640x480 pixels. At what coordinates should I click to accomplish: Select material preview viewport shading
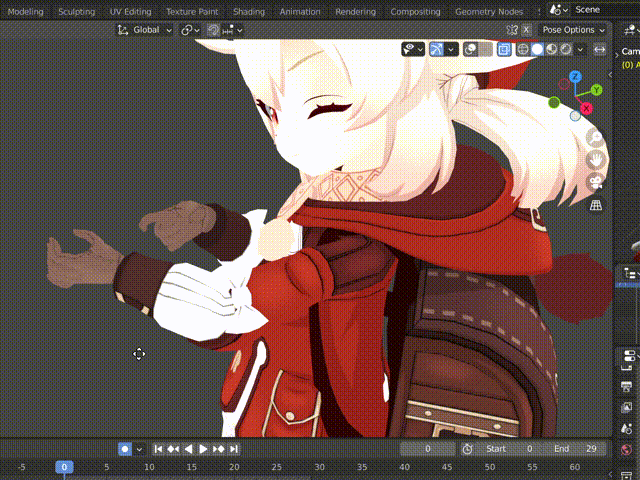pos(551,49)
